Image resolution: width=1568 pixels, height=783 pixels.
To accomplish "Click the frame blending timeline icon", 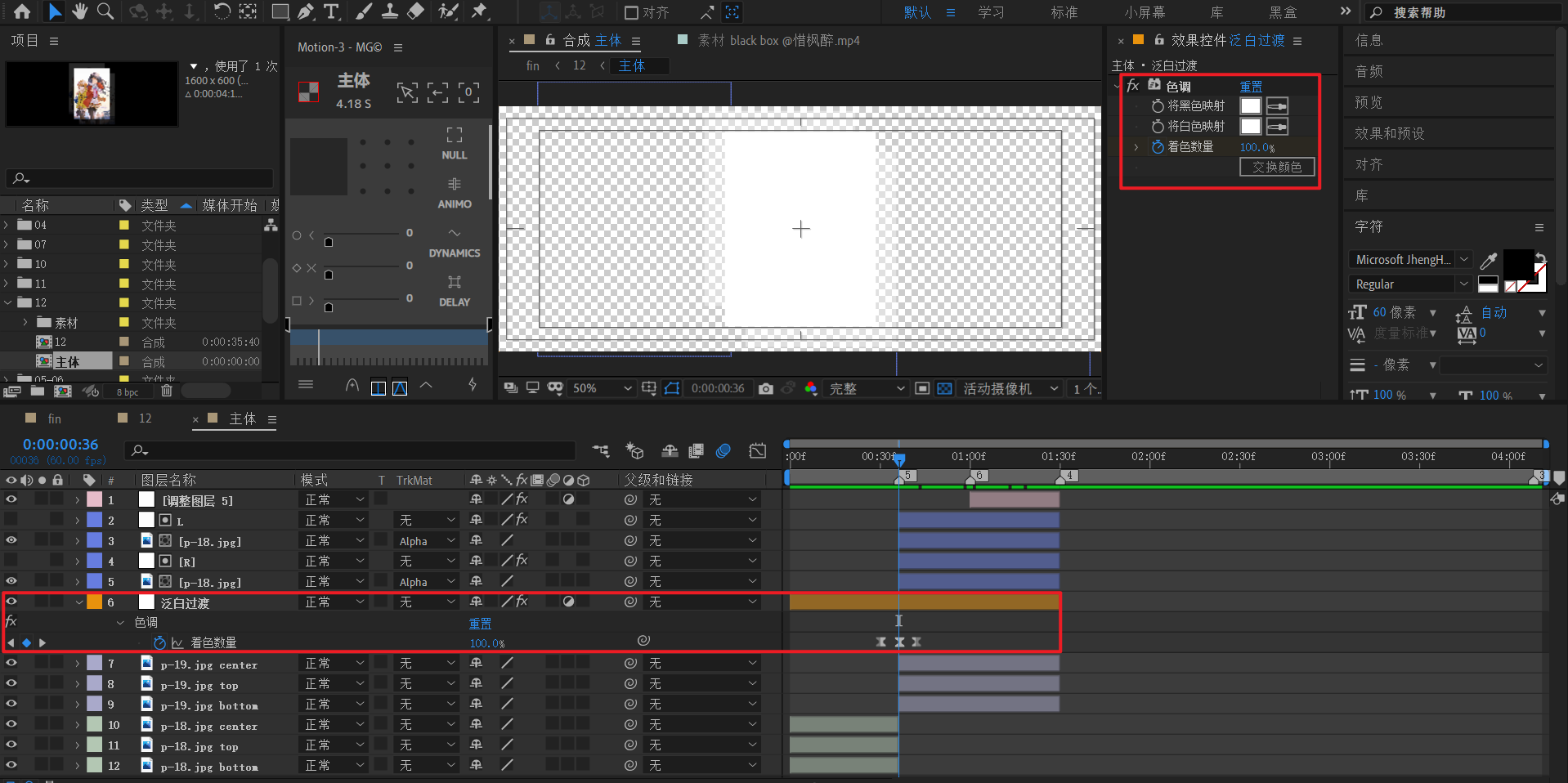I will tap(697, 450).
